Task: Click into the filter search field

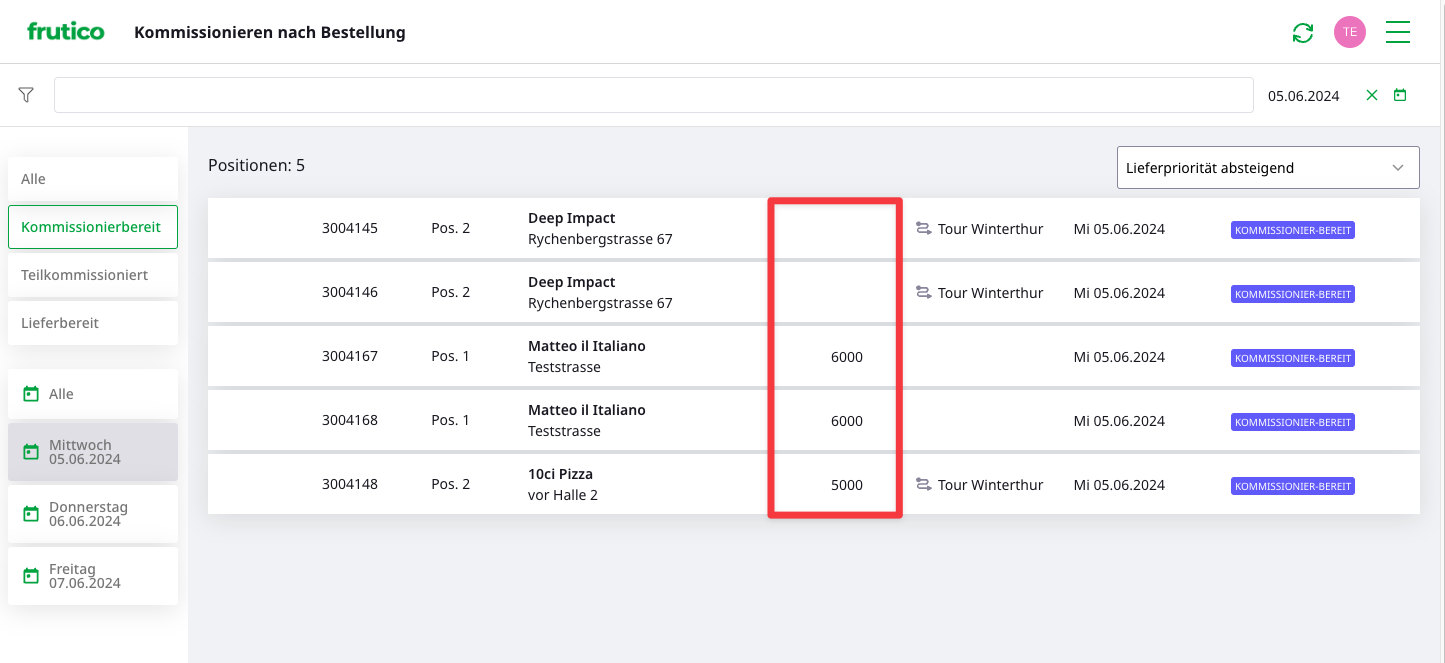Action: tap(653, 95)
